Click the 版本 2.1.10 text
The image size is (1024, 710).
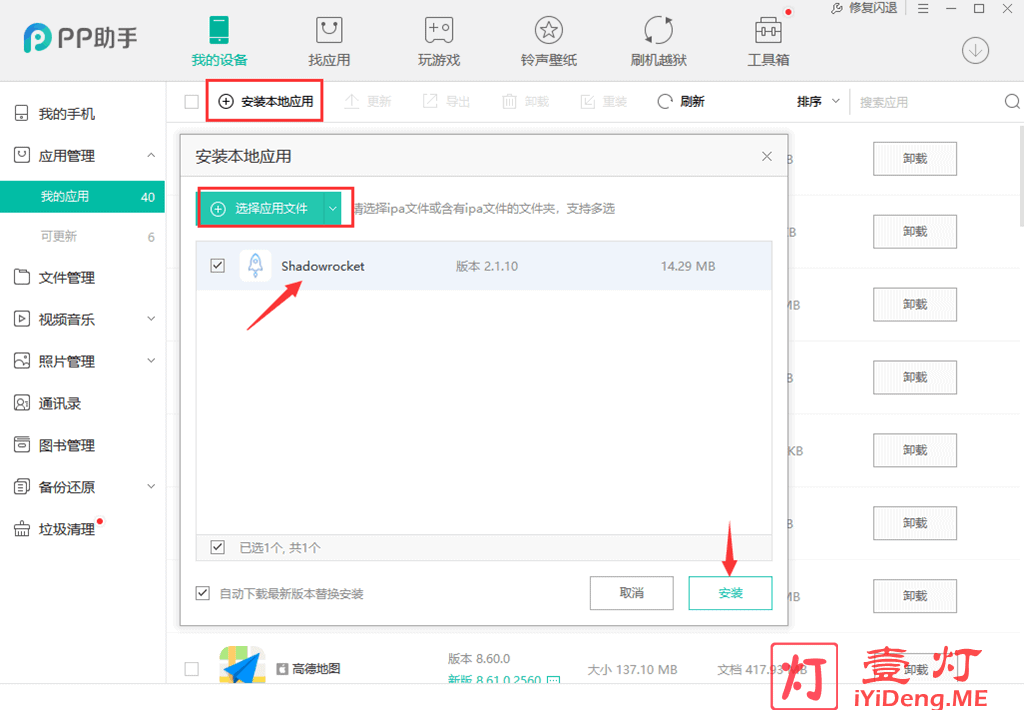[x=487, y=266]
